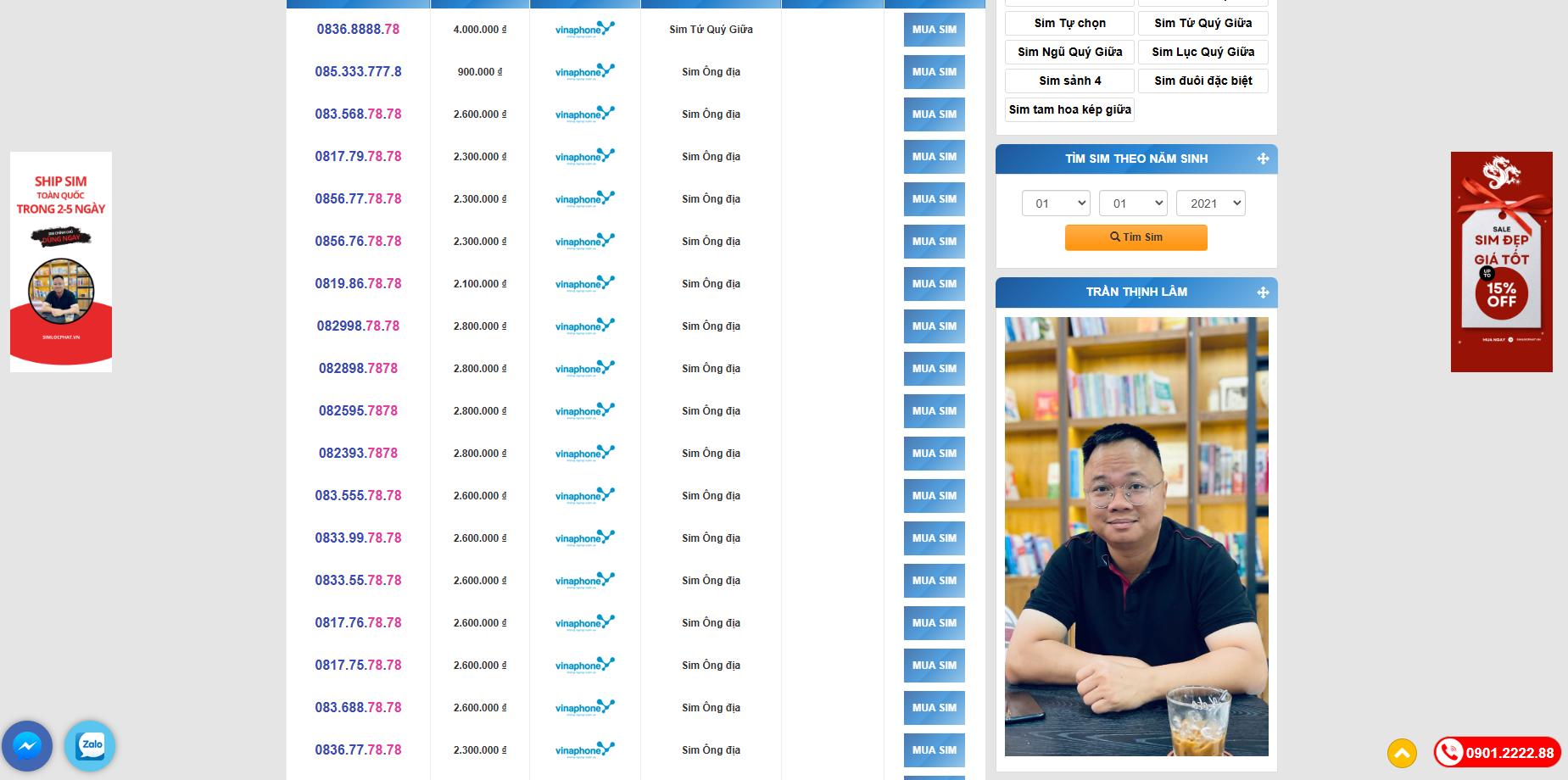Image resolution: width=1568 pixels, height=780 pixels.
Task: Open sim number 0817.76.78.78
Action: coord(358,623)
